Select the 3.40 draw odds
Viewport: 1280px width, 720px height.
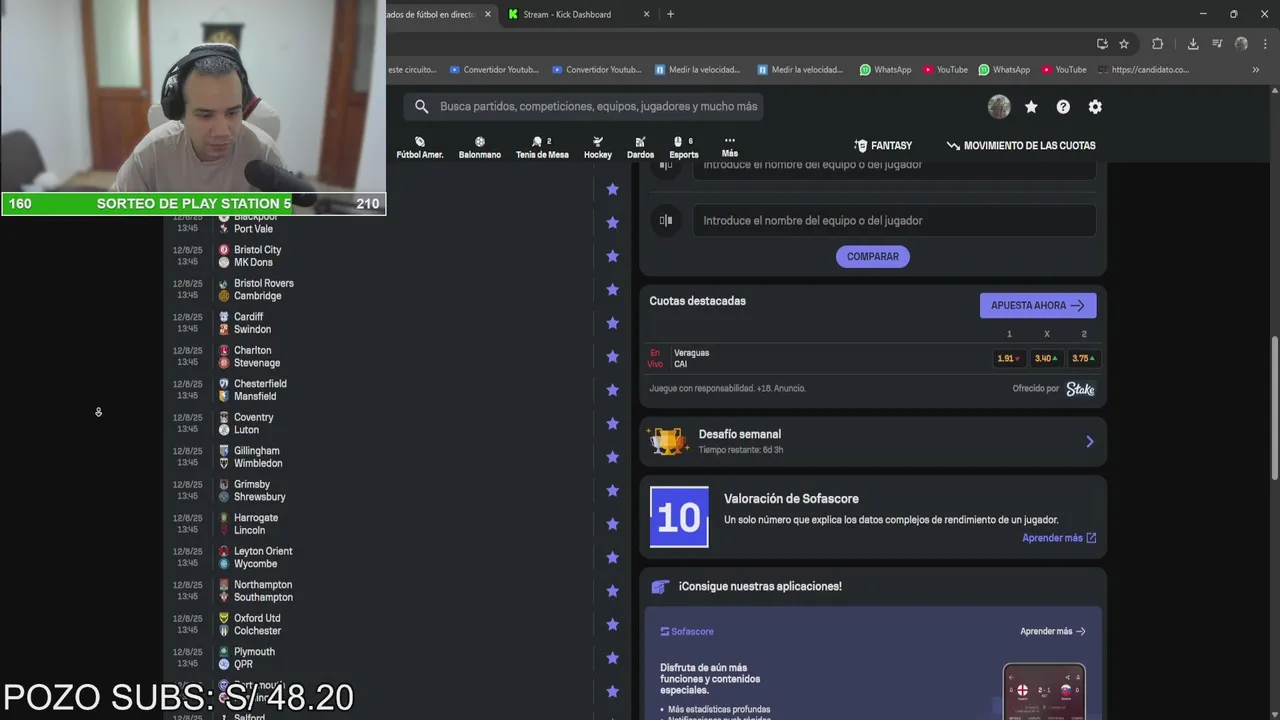(1046, 358)
